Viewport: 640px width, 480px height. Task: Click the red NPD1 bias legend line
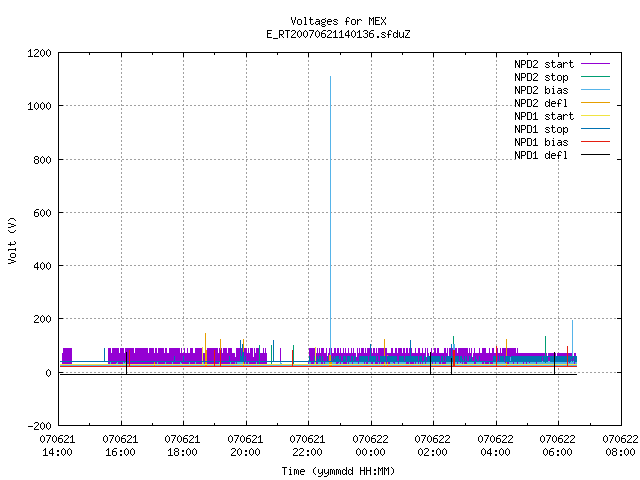click(596, 142)
